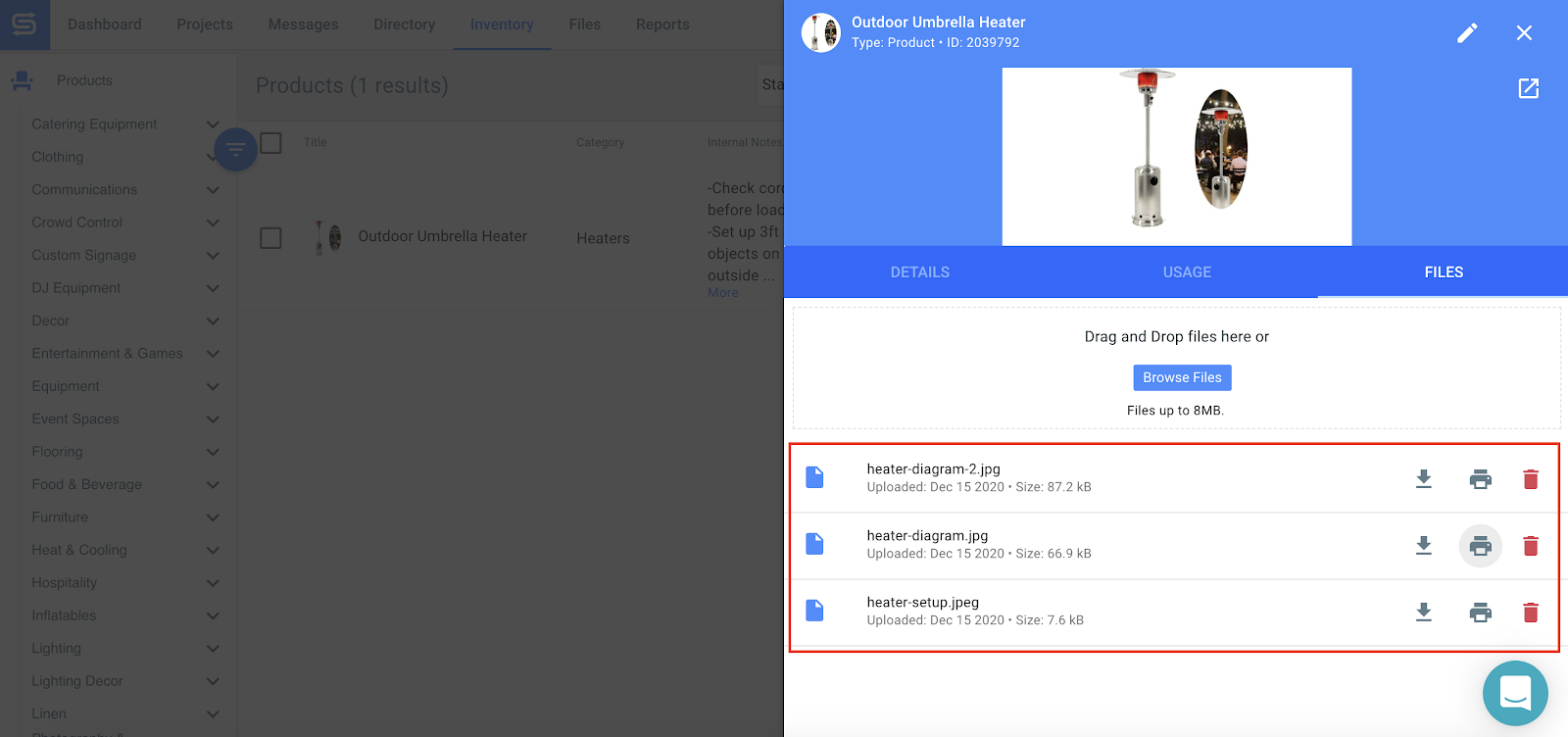Open Files in top navigation
The image size is (1568, 737).
click(584, 25)
